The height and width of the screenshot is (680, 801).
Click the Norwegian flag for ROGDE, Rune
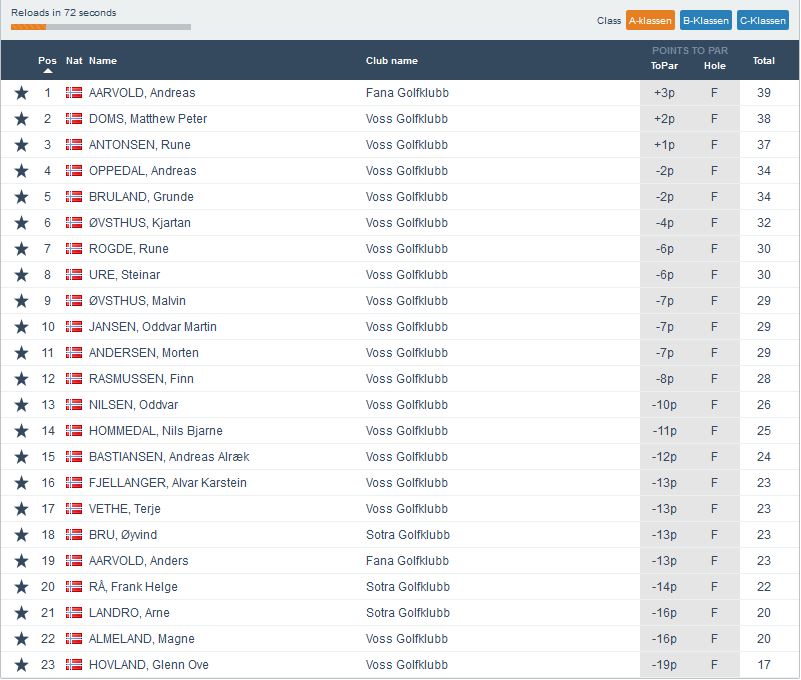coord(74,249)
